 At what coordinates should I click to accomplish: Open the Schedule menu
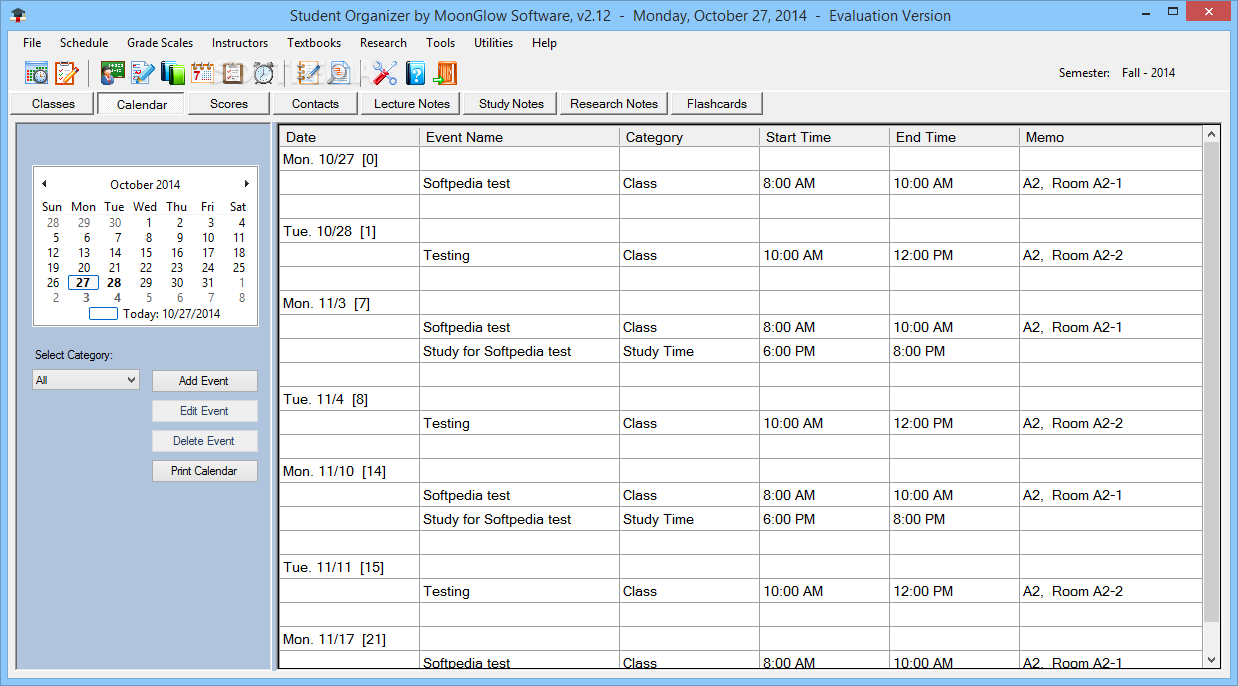[84, 43]
